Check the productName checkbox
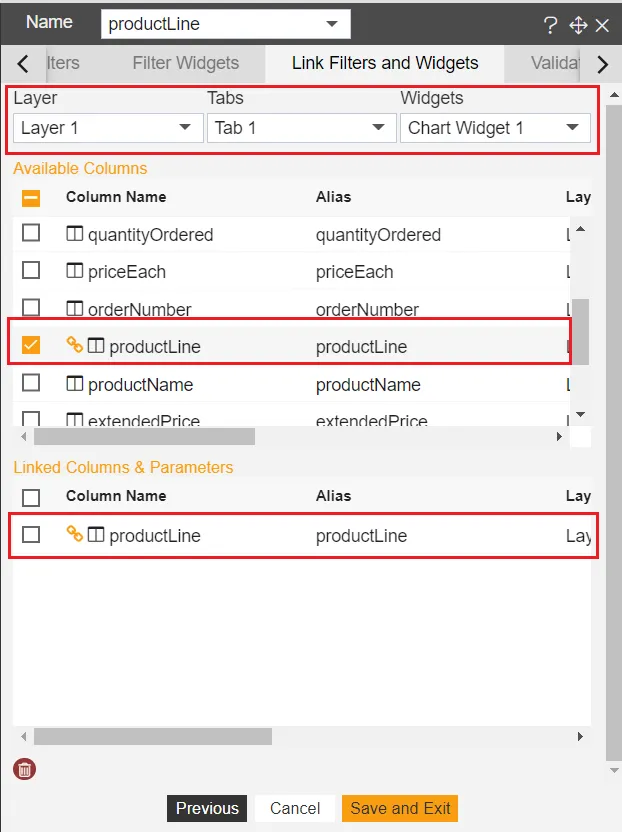Screen dimensions: 622x832 click(31, 383)
